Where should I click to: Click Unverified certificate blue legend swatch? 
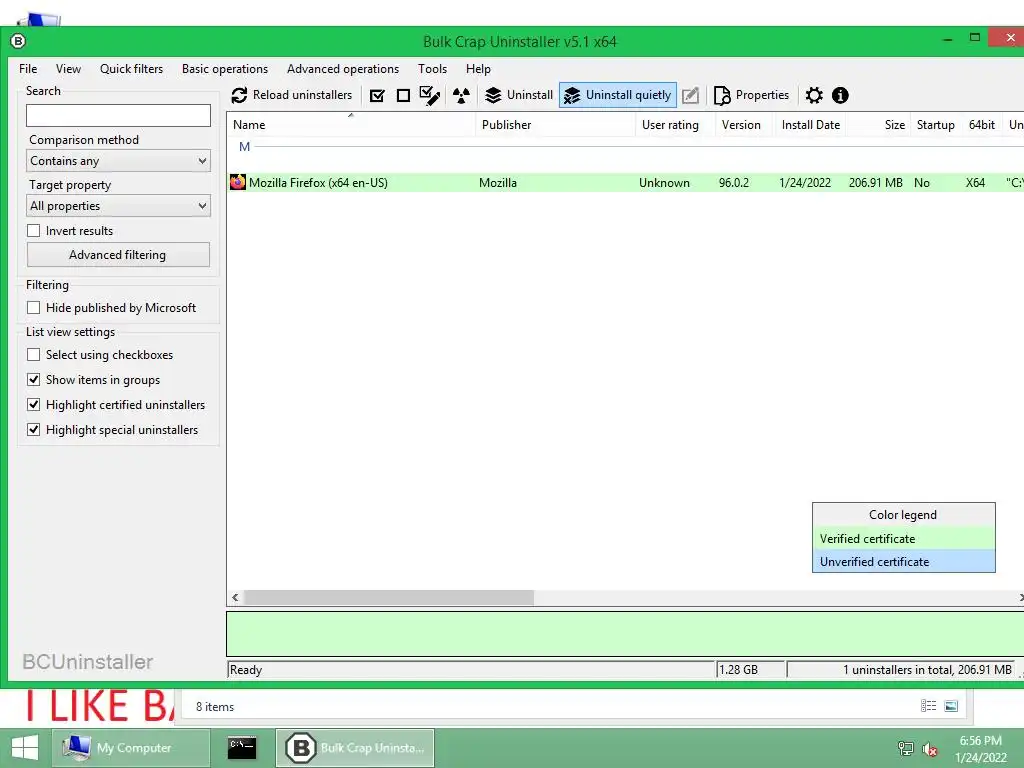904,562
